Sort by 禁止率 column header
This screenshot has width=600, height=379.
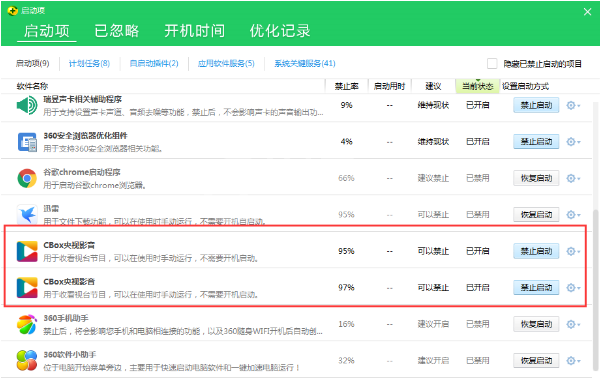347,87
